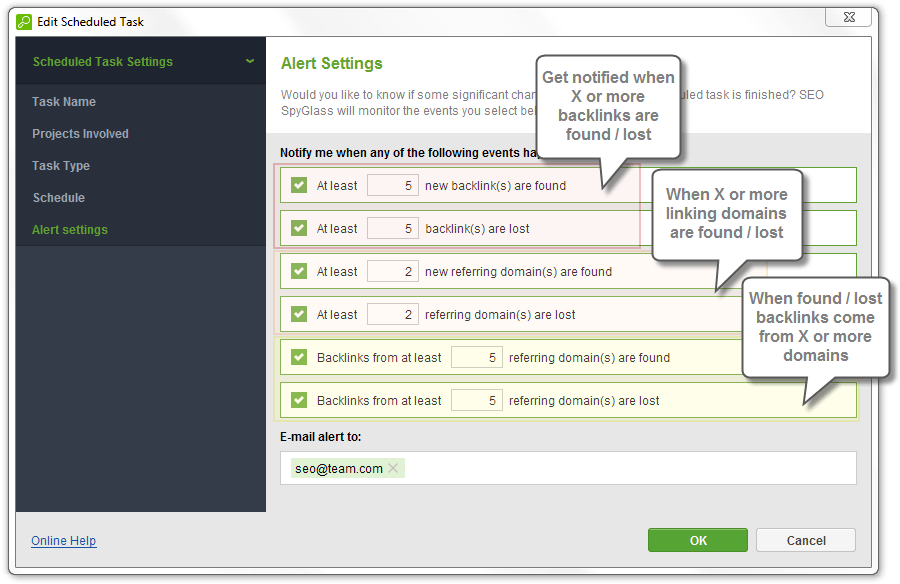Screen dimensions: 900x584
Task: Edit new referring domains found number field
Action: click(393, 271)
